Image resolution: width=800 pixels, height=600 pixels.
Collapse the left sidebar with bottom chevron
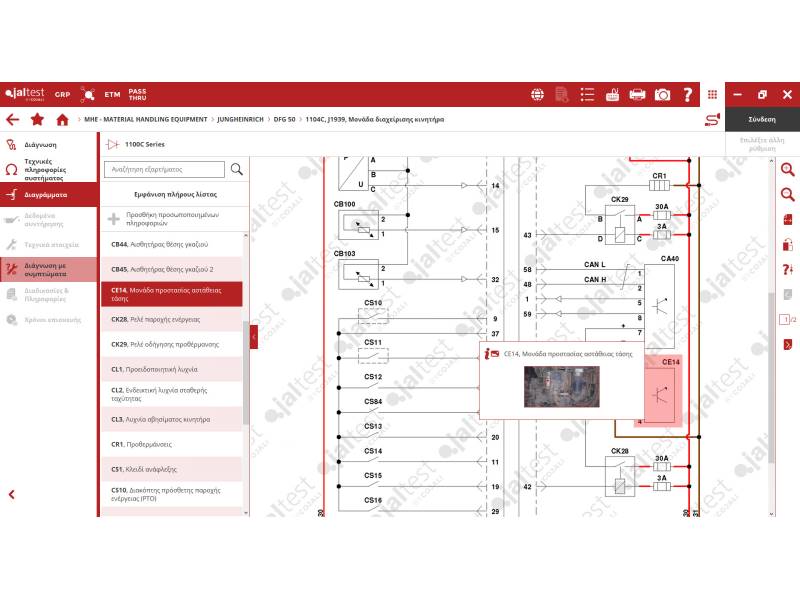[x=12, y=494]
